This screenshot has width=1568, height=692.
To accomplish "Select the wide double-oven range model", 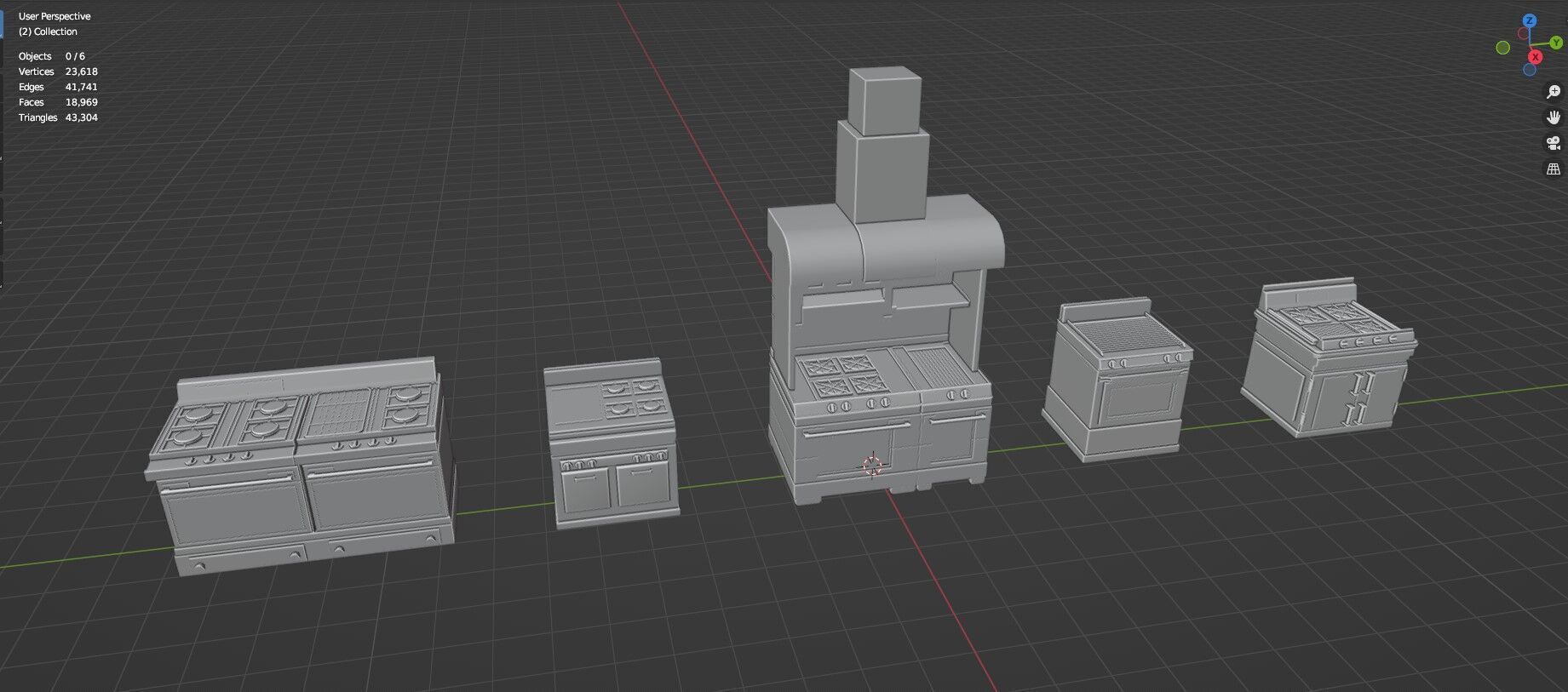I will click(301, 466).
